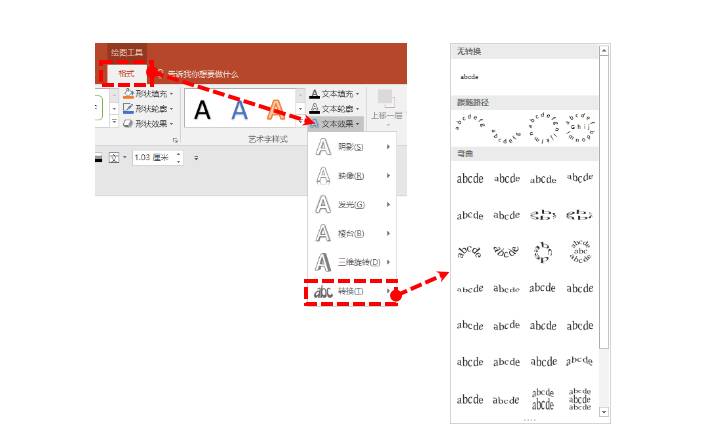Image resolution: width=711 pixels, height=440 pixels.
Task: Select the 绘图工具 contextual tab header
Action: pos(127,52)
